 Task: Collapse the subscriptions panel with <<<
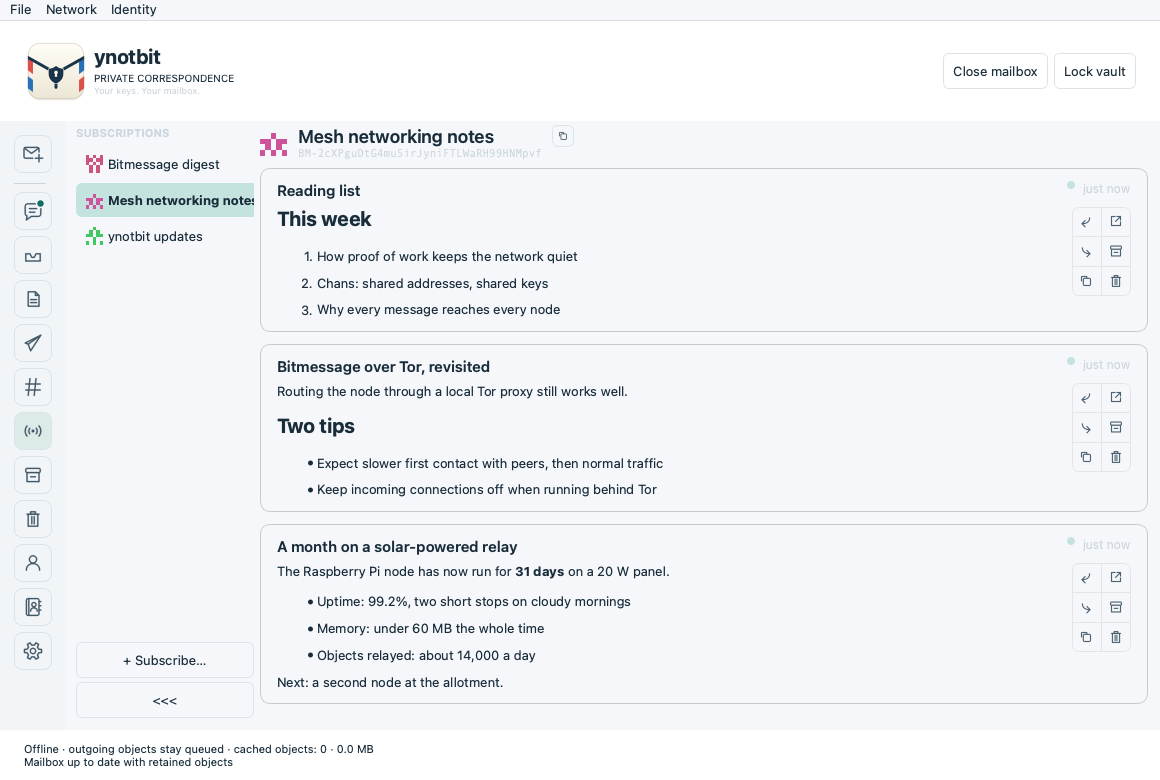tap(165, 700)
